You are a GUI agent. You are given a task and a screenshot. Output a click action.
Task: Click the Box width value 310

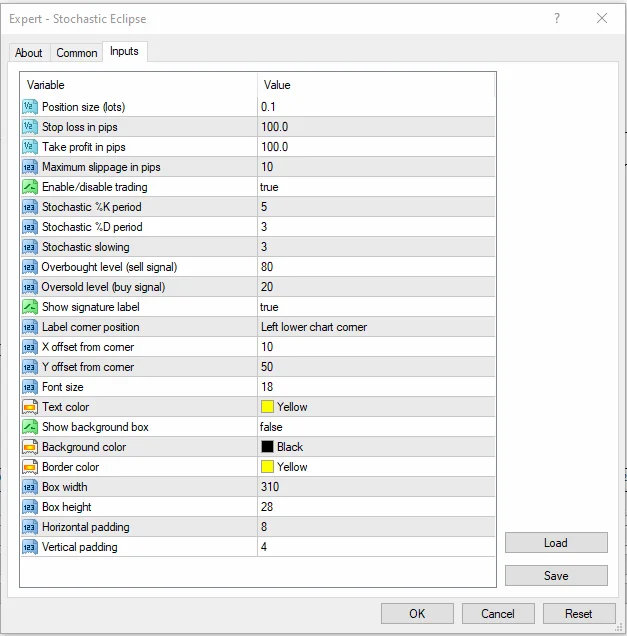(376, 487)
